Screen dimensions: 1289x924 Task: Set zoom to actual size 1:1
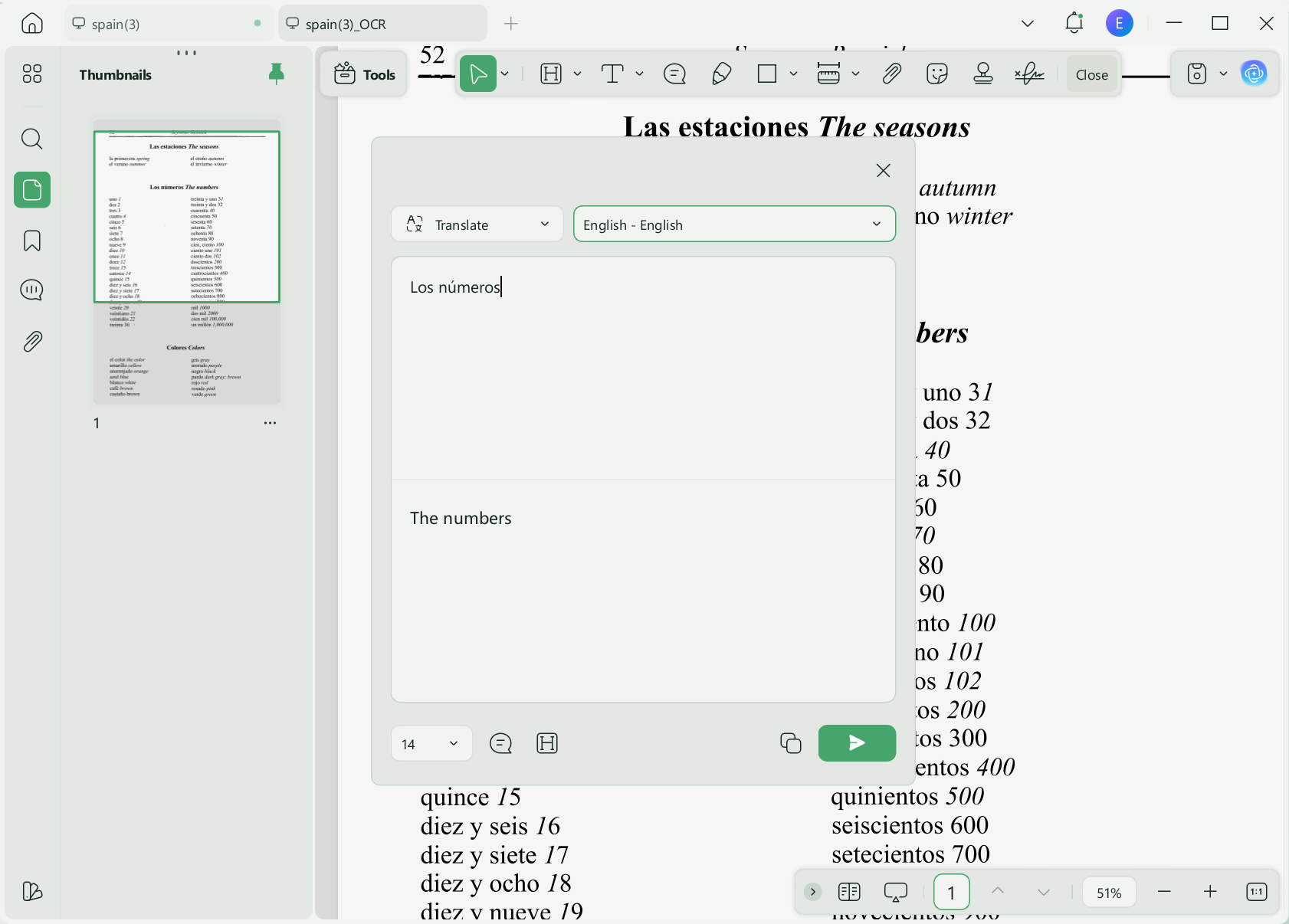1257,892
